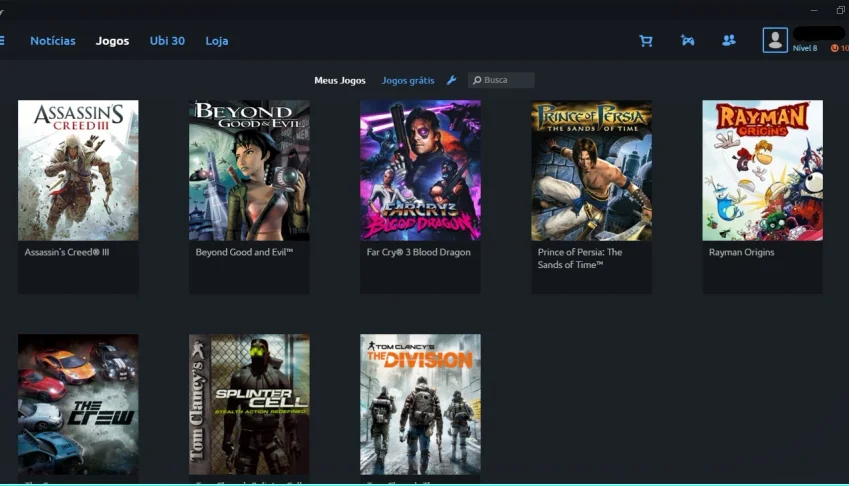
Task: Open the hamburger menu icon
Action: (2, 41)
